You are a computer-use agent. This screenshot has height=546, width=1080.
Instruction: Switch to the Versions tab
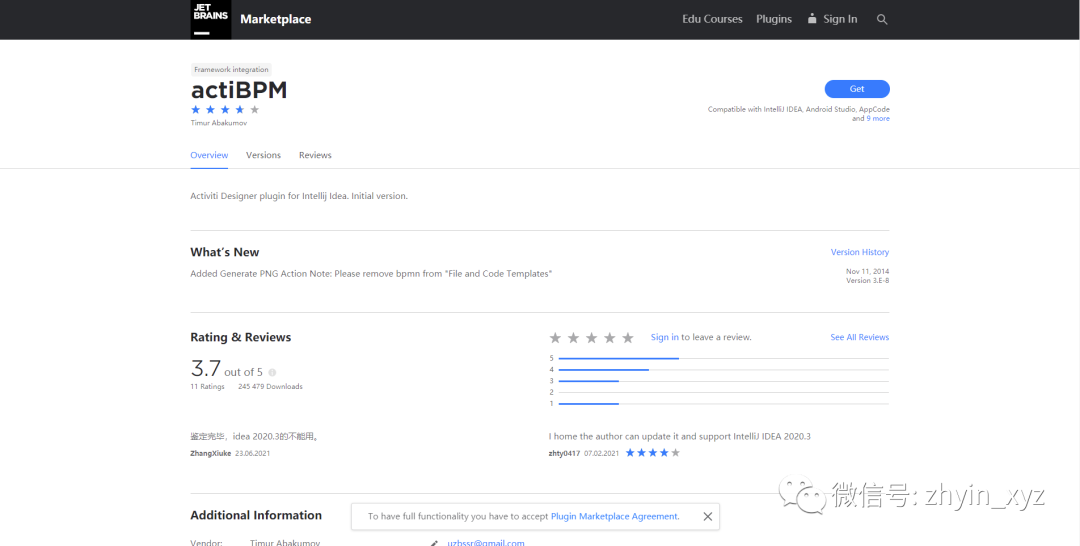tap(263, 155)
